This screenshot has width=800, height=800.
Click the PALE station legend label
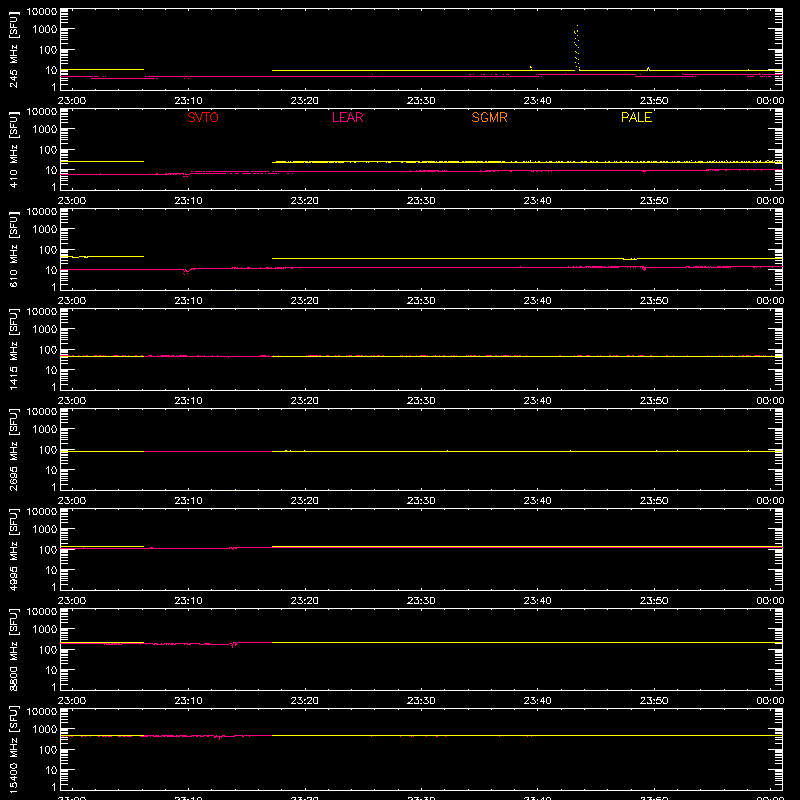tap(636, 117)
